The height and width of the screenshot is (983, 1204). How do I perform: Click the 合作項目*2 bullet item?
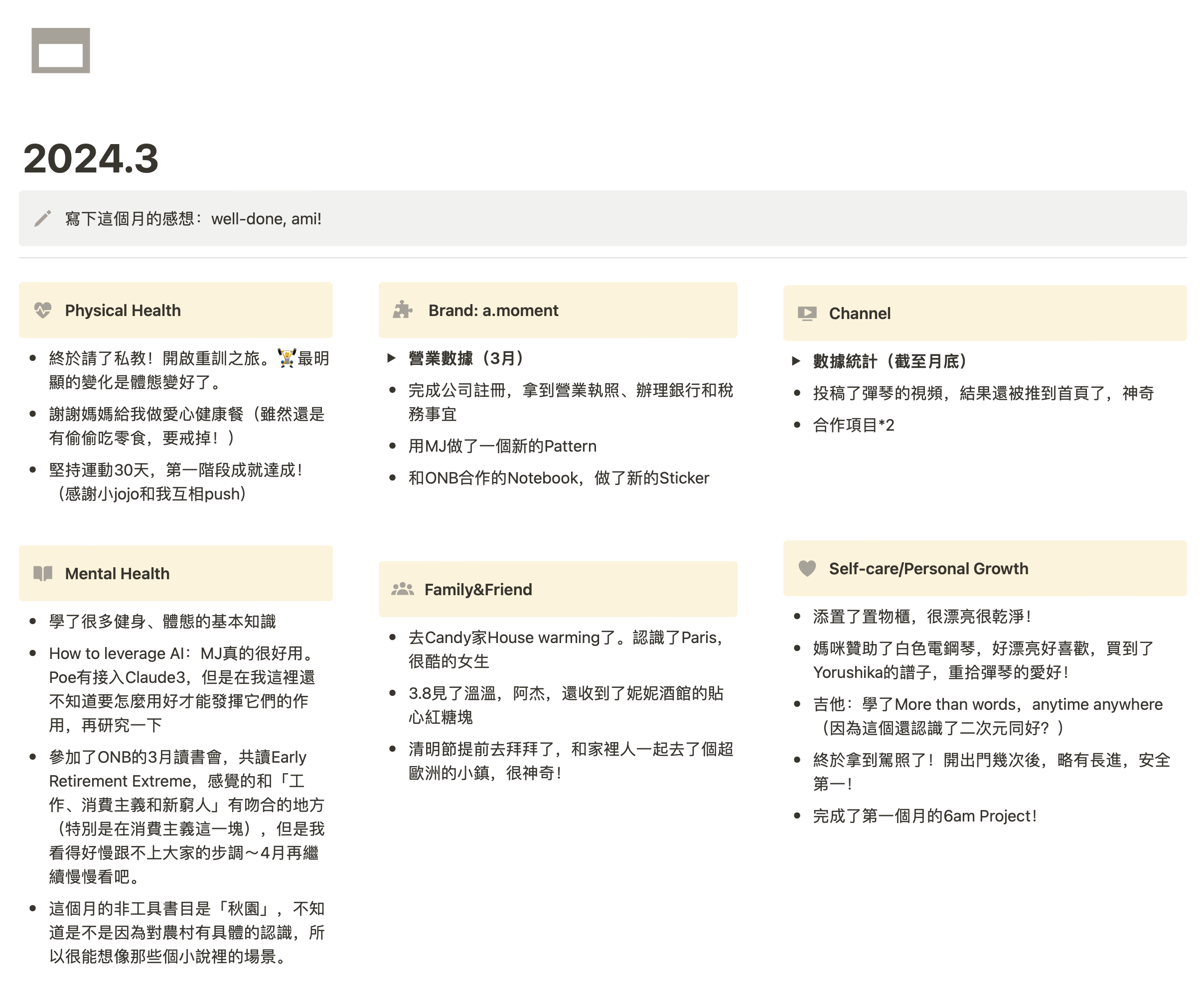[854, 425]
